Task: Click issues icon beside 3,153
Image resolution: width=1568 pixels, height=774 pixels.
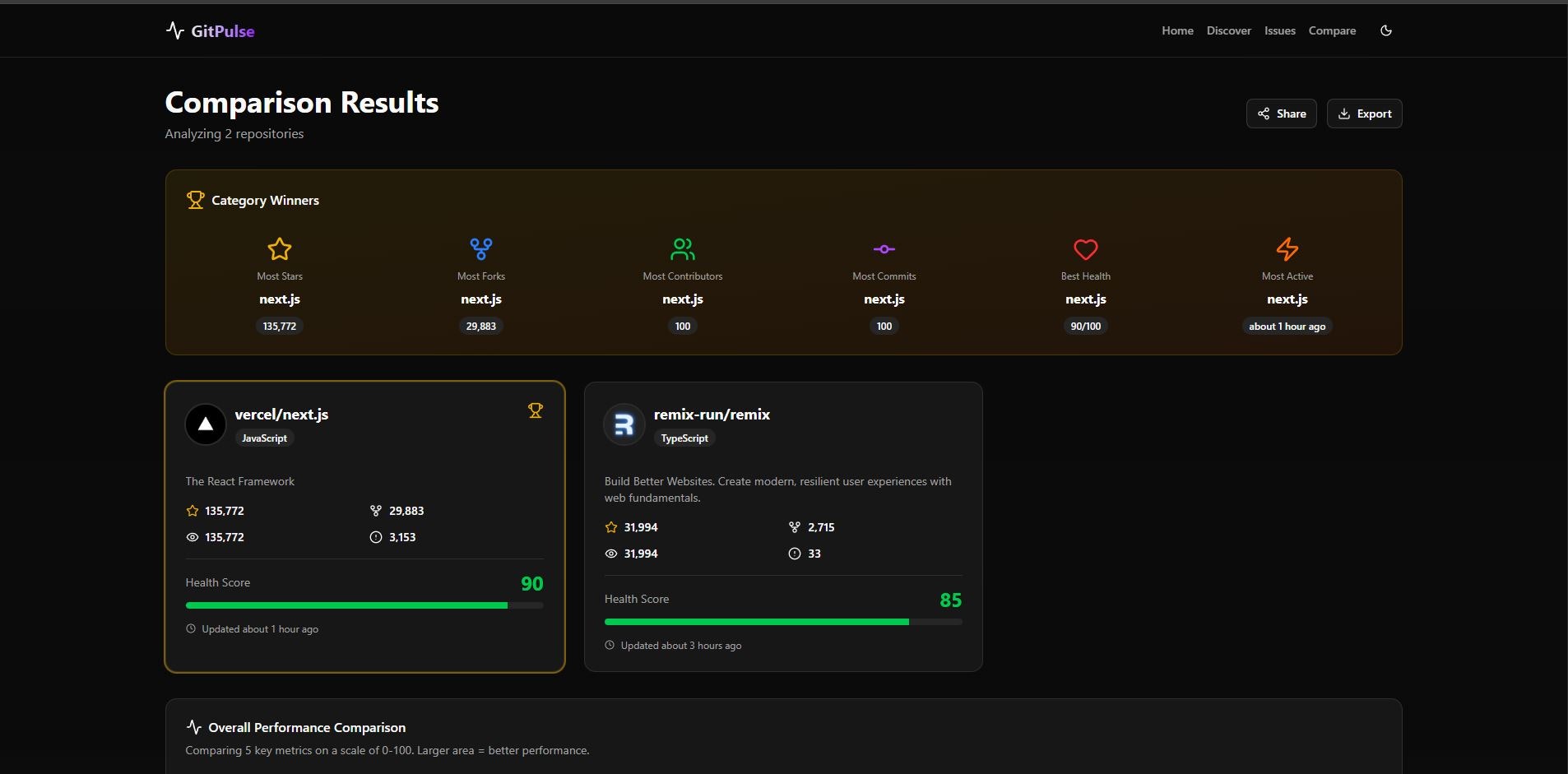Action: click(376, 537)
